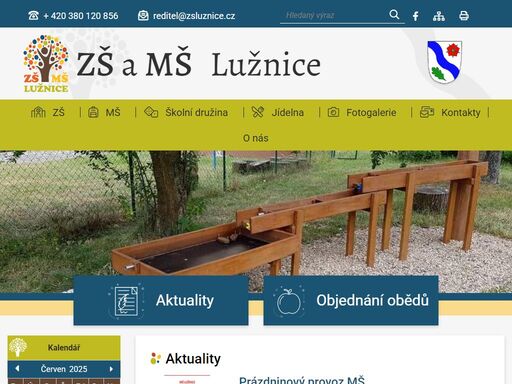Viewport: 512px width, 384px height.
Task: Open the ZŠ menu item
Action: pyautogui.click(x=58, y=112)
